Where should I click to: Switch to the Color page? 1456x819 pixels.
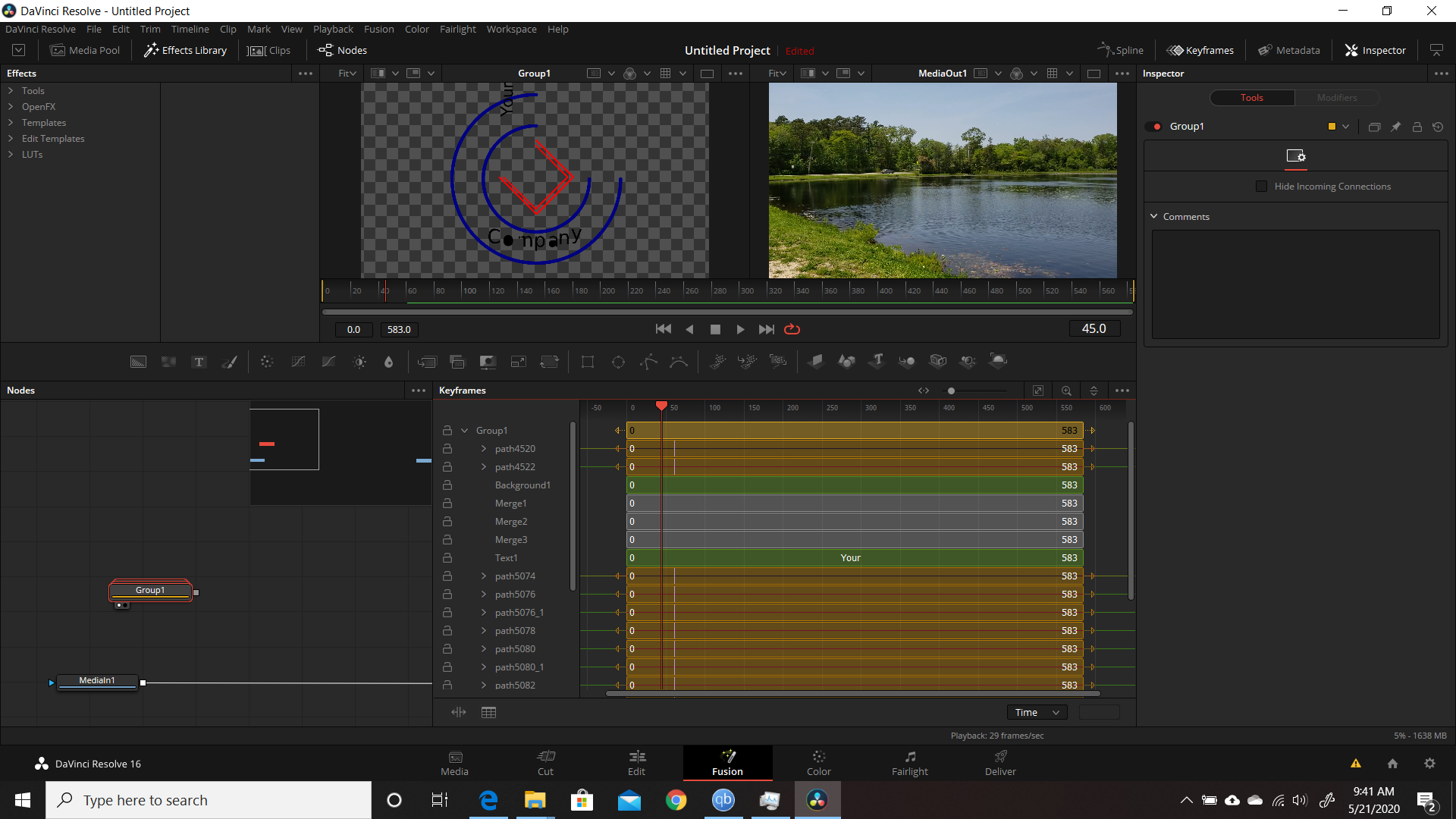[818, 763]
